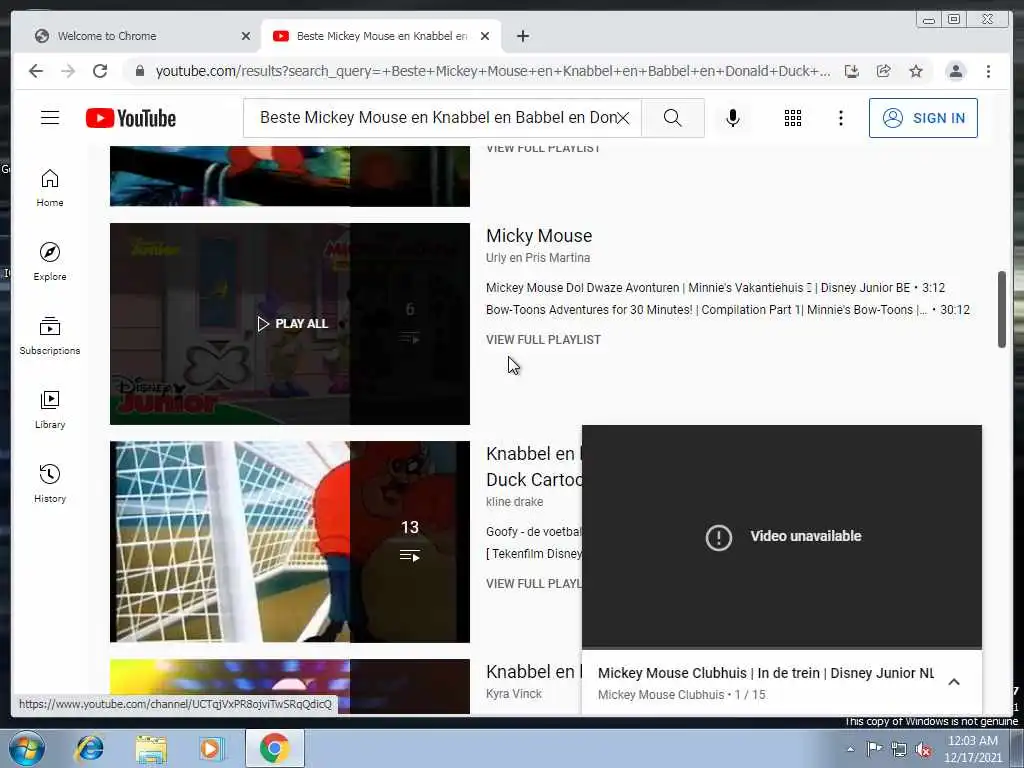Image resolution: width=1024 pixels, height=768 pixels.
Task: Play all of Micky Mouse playlist
Action: click(293, 323)
